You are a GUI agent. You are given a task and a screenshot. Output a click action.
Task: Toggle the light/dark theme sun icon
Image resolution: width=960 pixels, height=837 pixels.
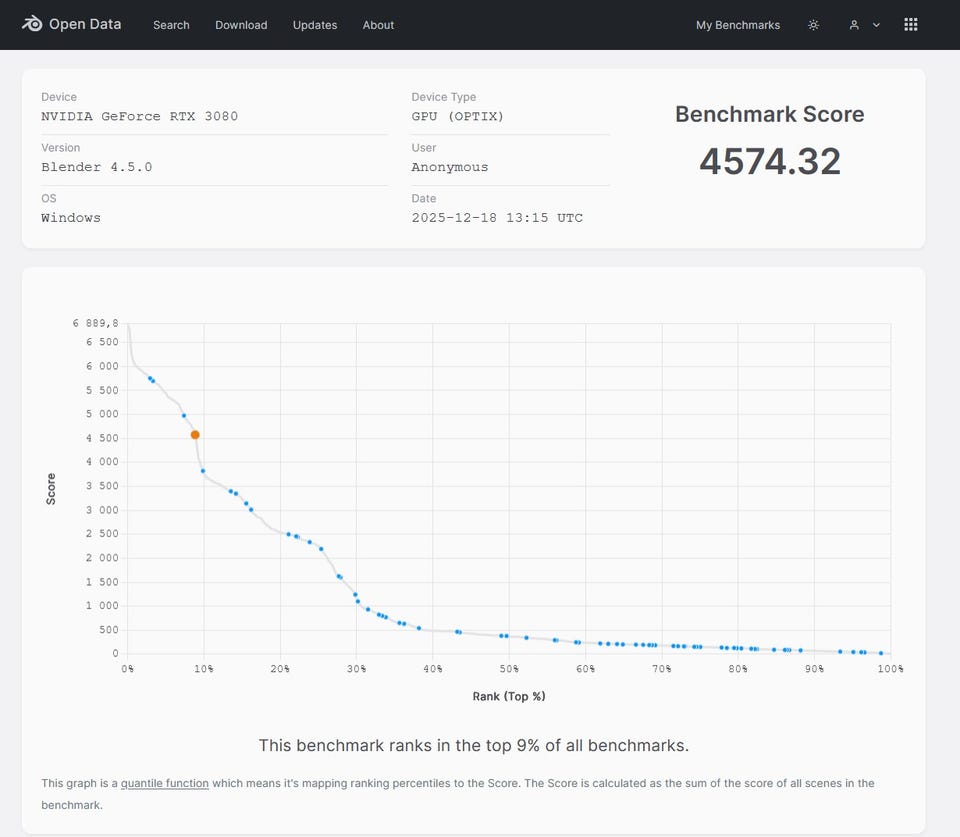(813, 25)
